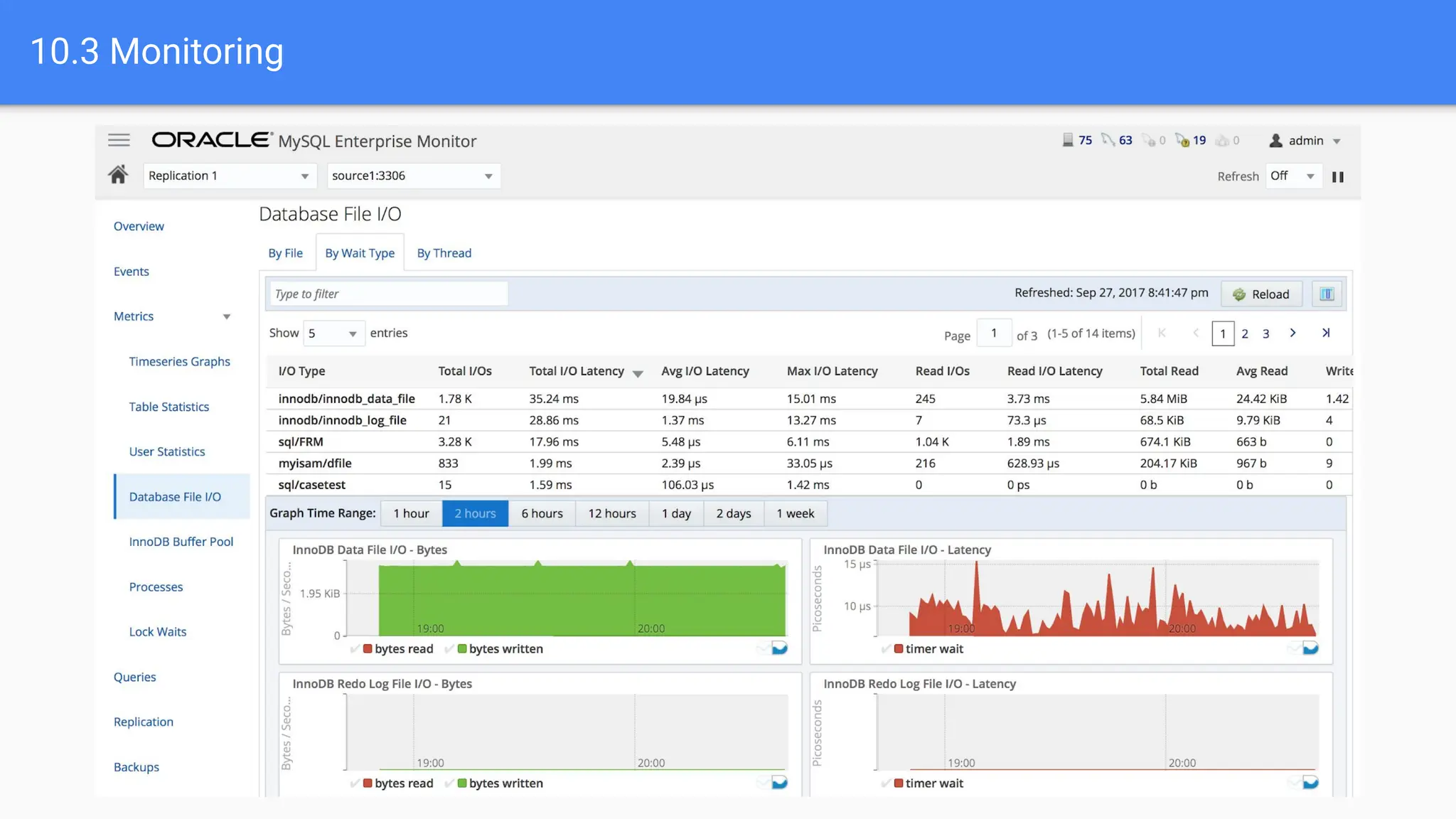The height and width of the screenshot is (819, 1456).
Task: Open the source1:3306 instance dropdown
Action: (x=413, y=176)
